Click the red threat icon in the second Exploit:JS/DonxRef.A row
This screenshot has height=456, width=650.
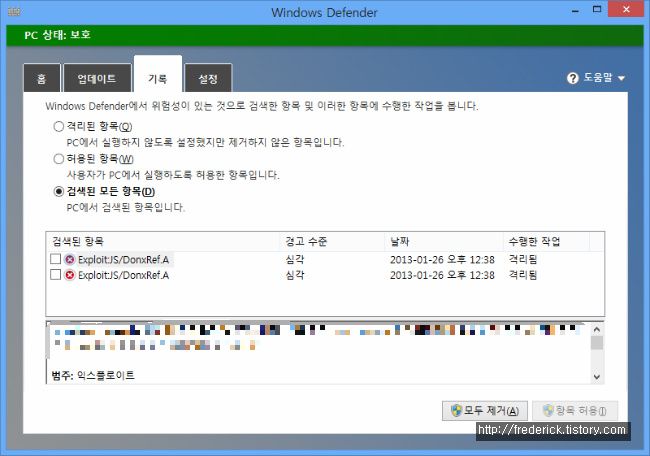tap(70, 275)
